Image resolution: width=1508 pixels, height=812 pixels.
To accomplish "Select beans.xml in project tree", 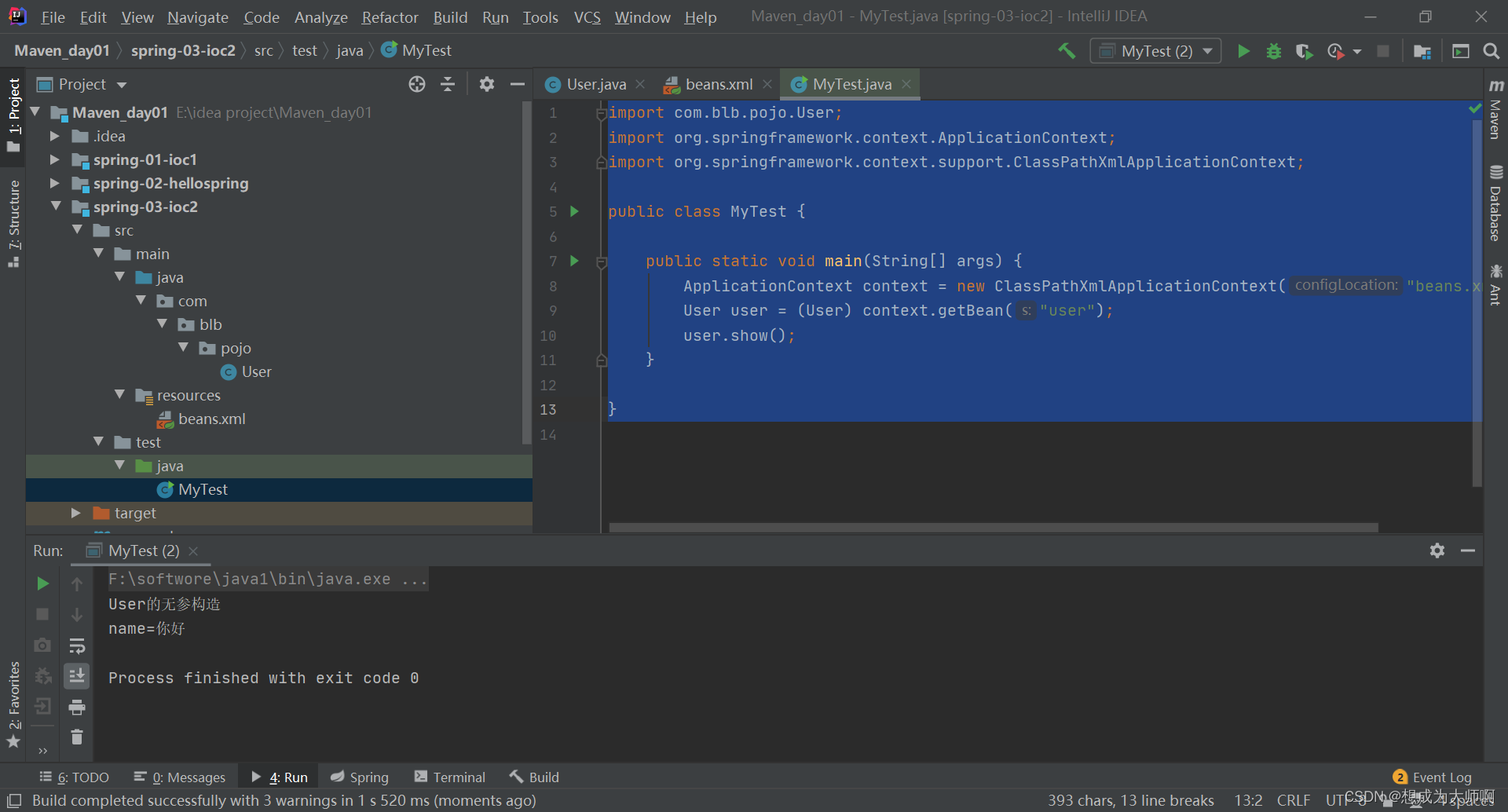I will tap(211, 419).
